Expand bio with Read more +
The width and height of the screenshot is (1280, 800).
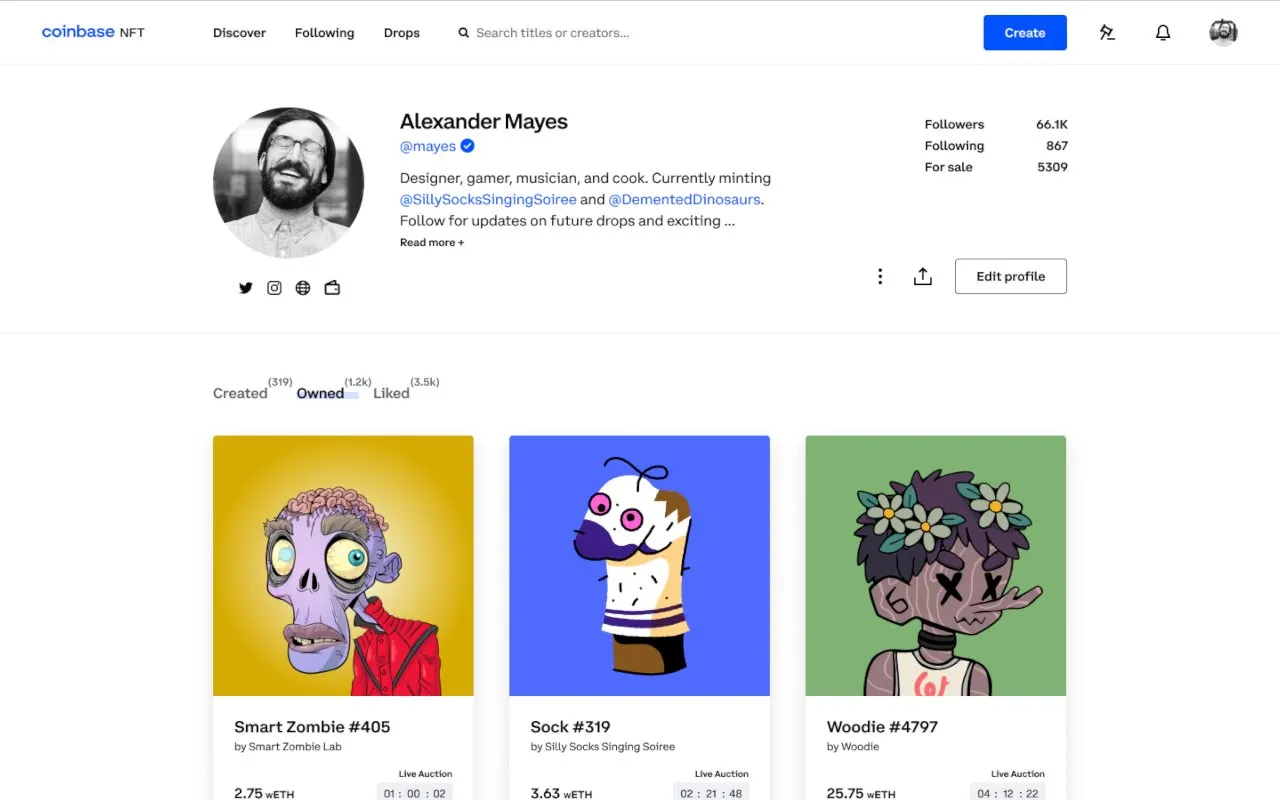[x=432, y=243]
